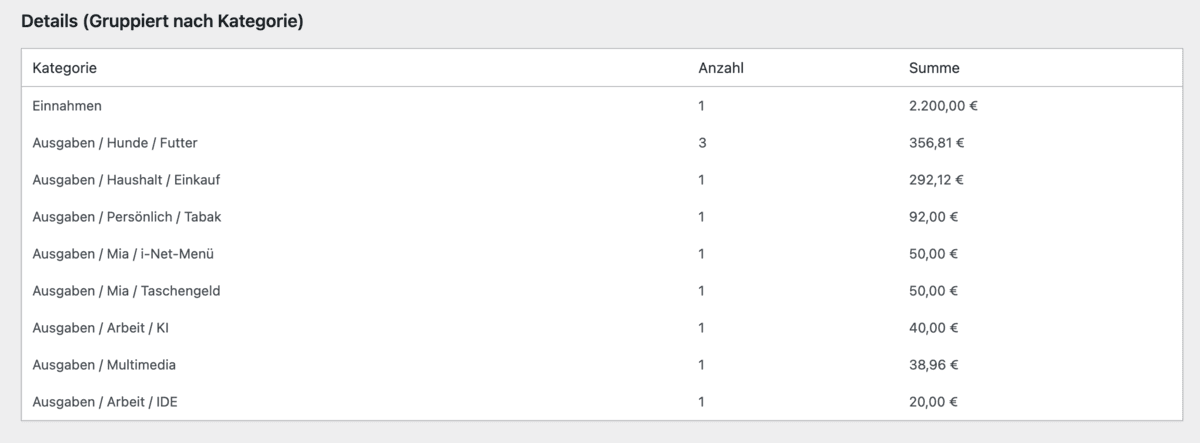Click the 292,12 € sum value
Viewport: 1200px width, 443px height.
tap(936, 180)
